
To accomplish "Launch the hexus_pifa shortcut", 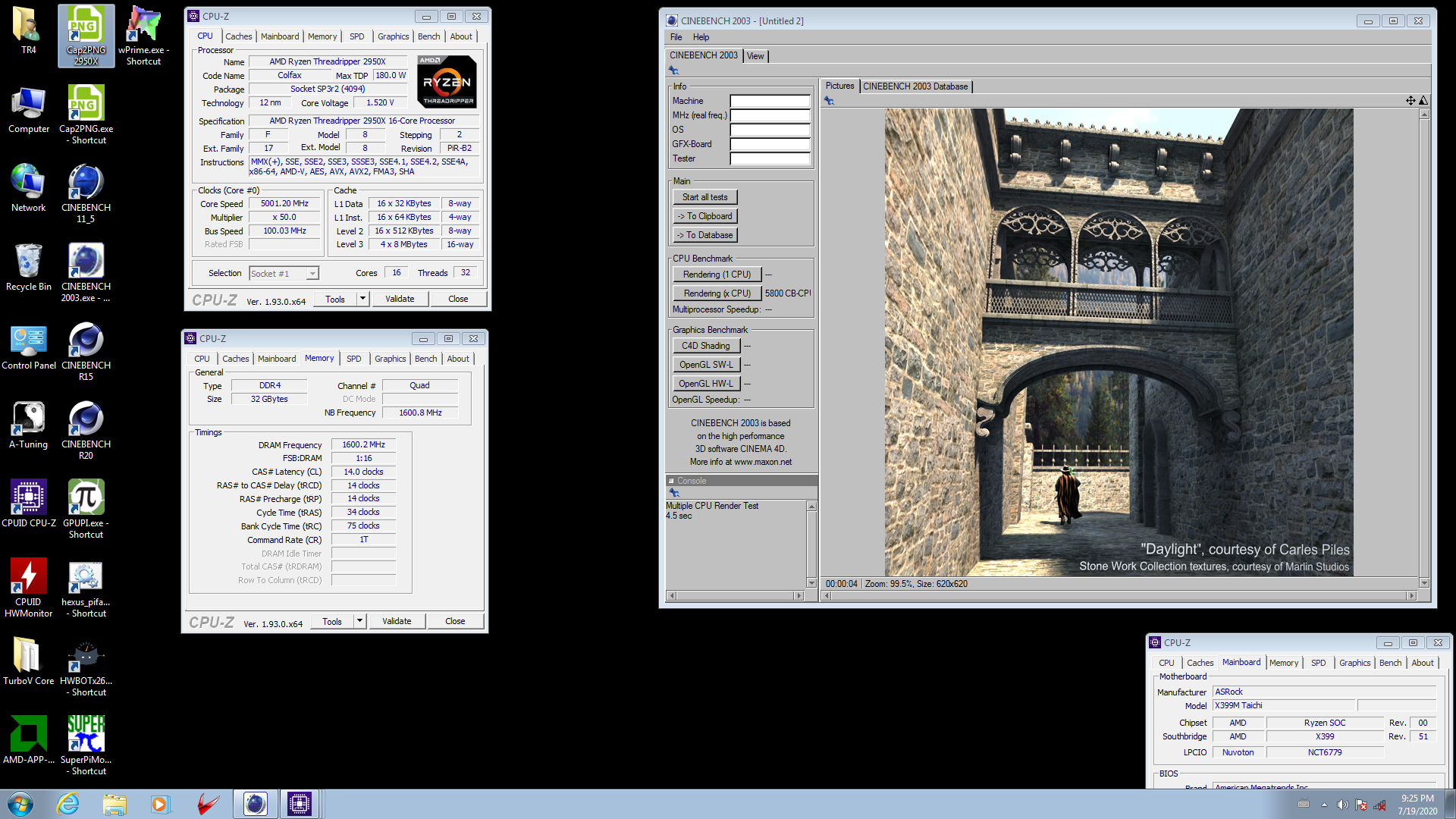I will (x=86, y=587).
